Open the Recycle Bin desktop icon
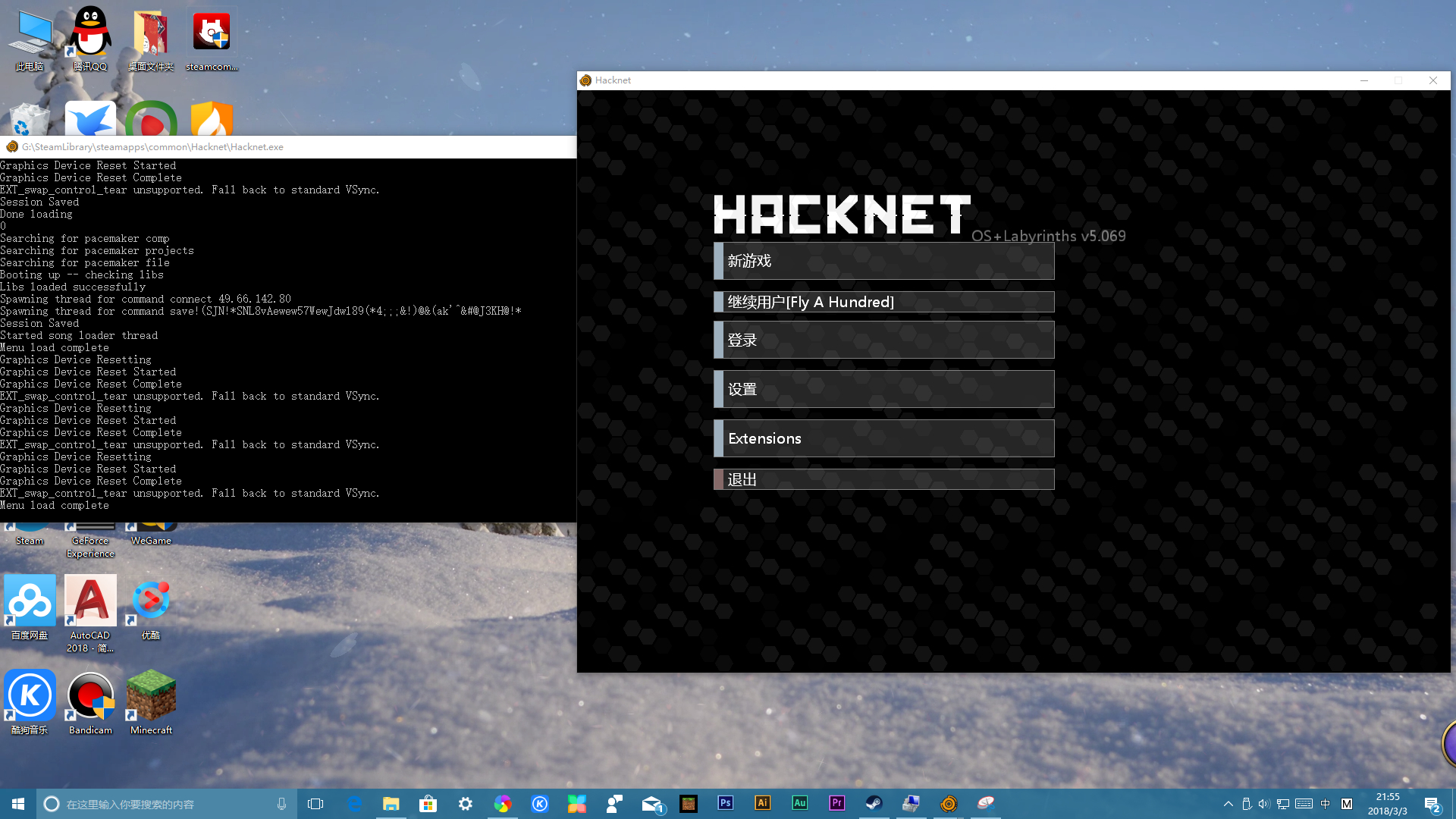Image resolution: width=1456 pixels, height=819 pixels. coord(30,119)
